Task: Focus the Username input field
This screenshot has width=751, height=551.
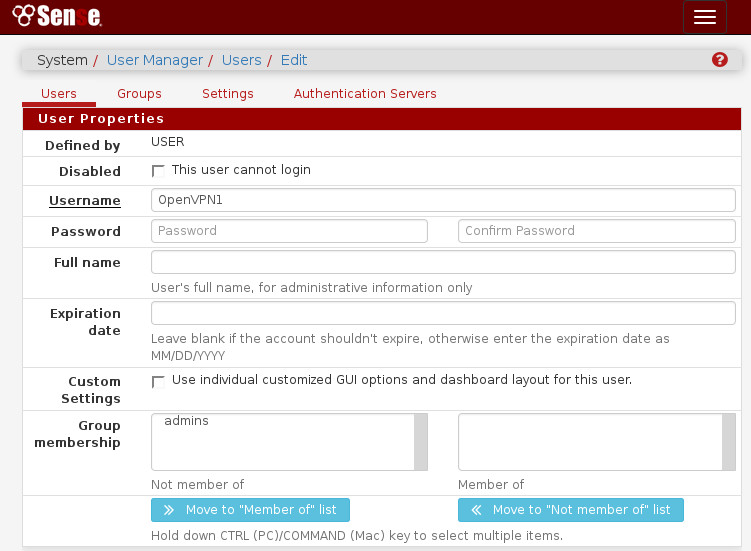Action: click(443, 200)
